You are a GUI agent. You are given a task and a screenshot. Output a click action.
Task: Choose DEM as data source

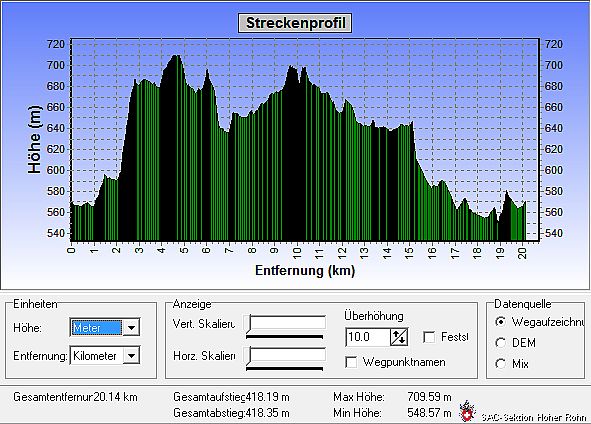tap(500, 343)
